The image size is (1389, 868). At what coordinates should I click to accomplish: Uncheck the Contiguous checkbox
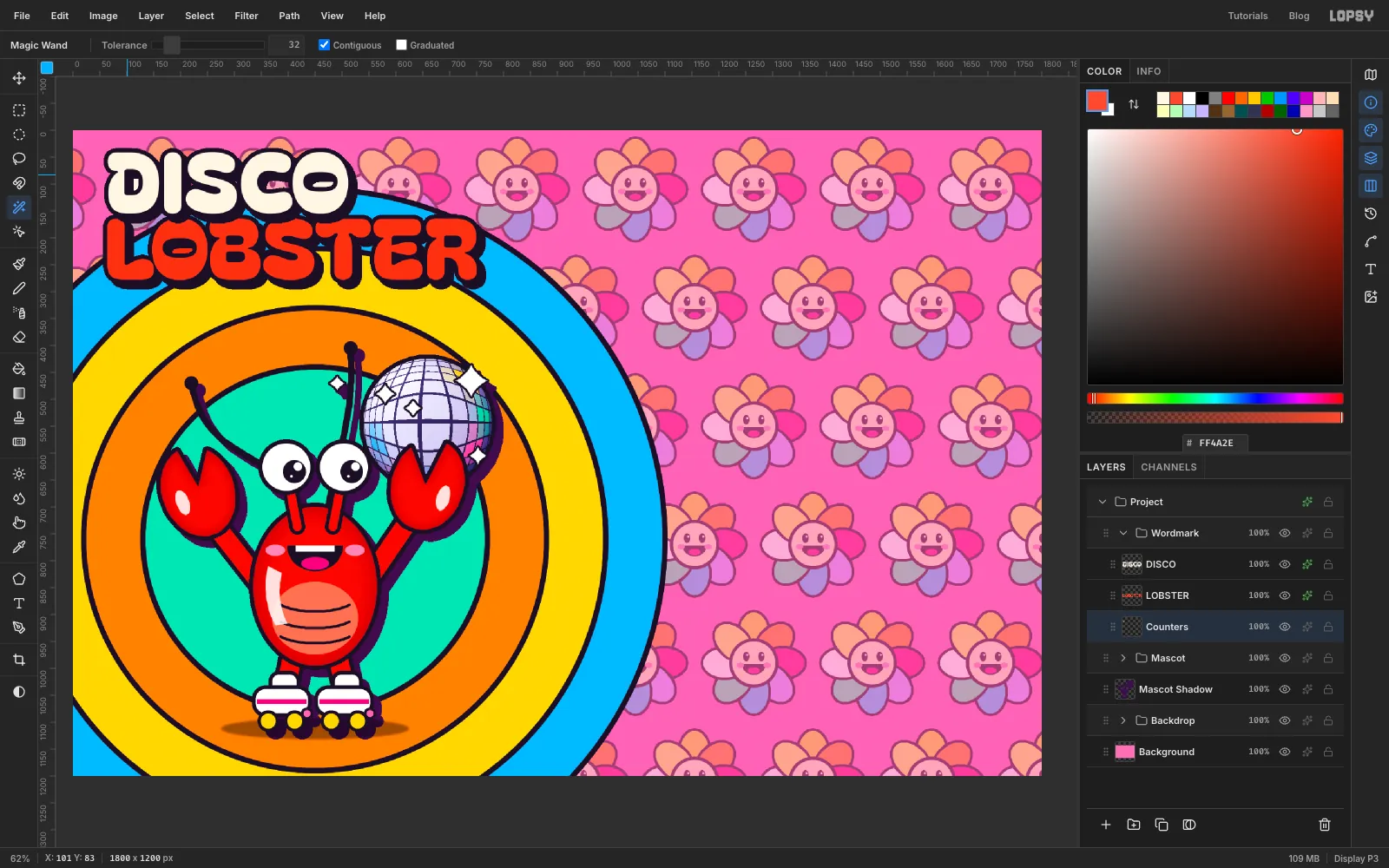324,45
